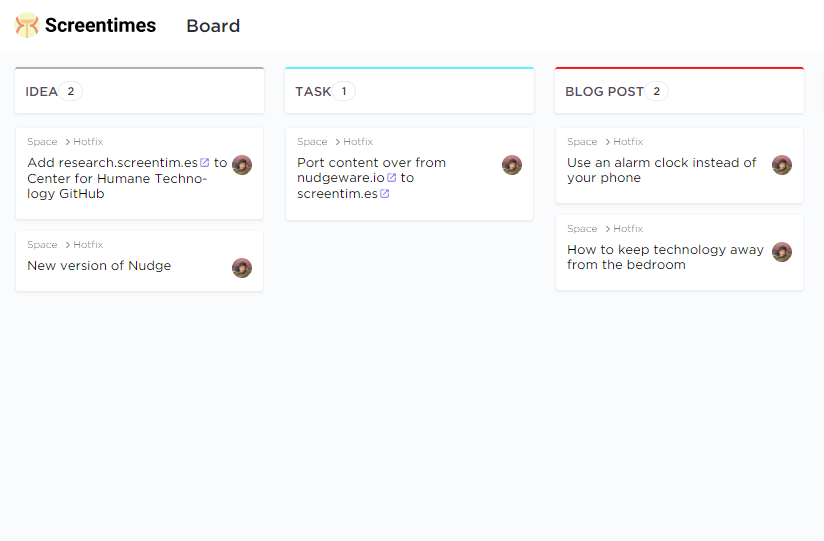Click BLOG POST count badge showing 2

pos(656,91)
